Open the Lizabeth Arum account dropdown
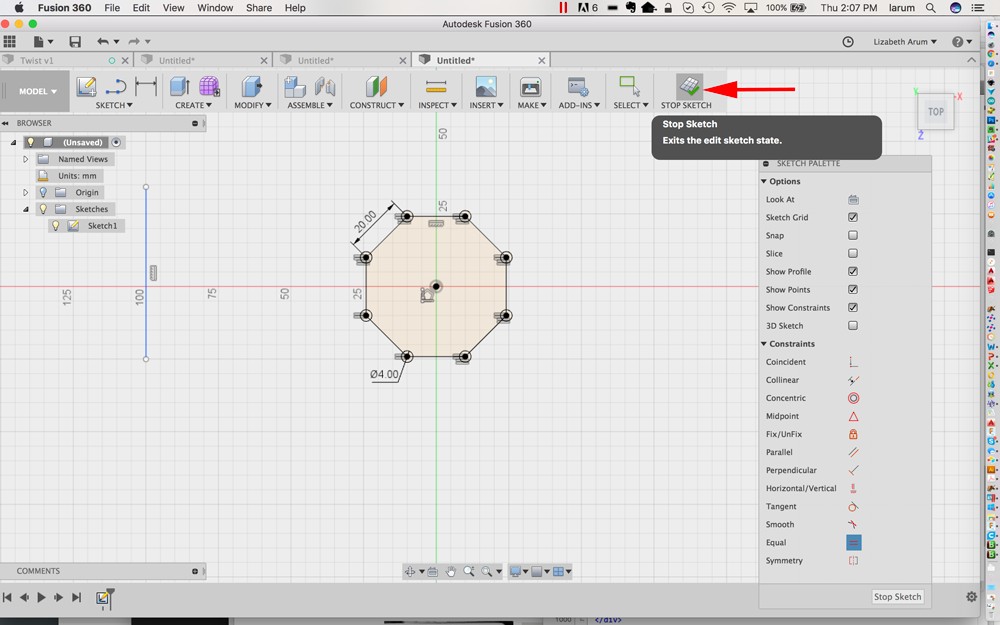This screenshot has width=1000, height=625. click(905, 41)
